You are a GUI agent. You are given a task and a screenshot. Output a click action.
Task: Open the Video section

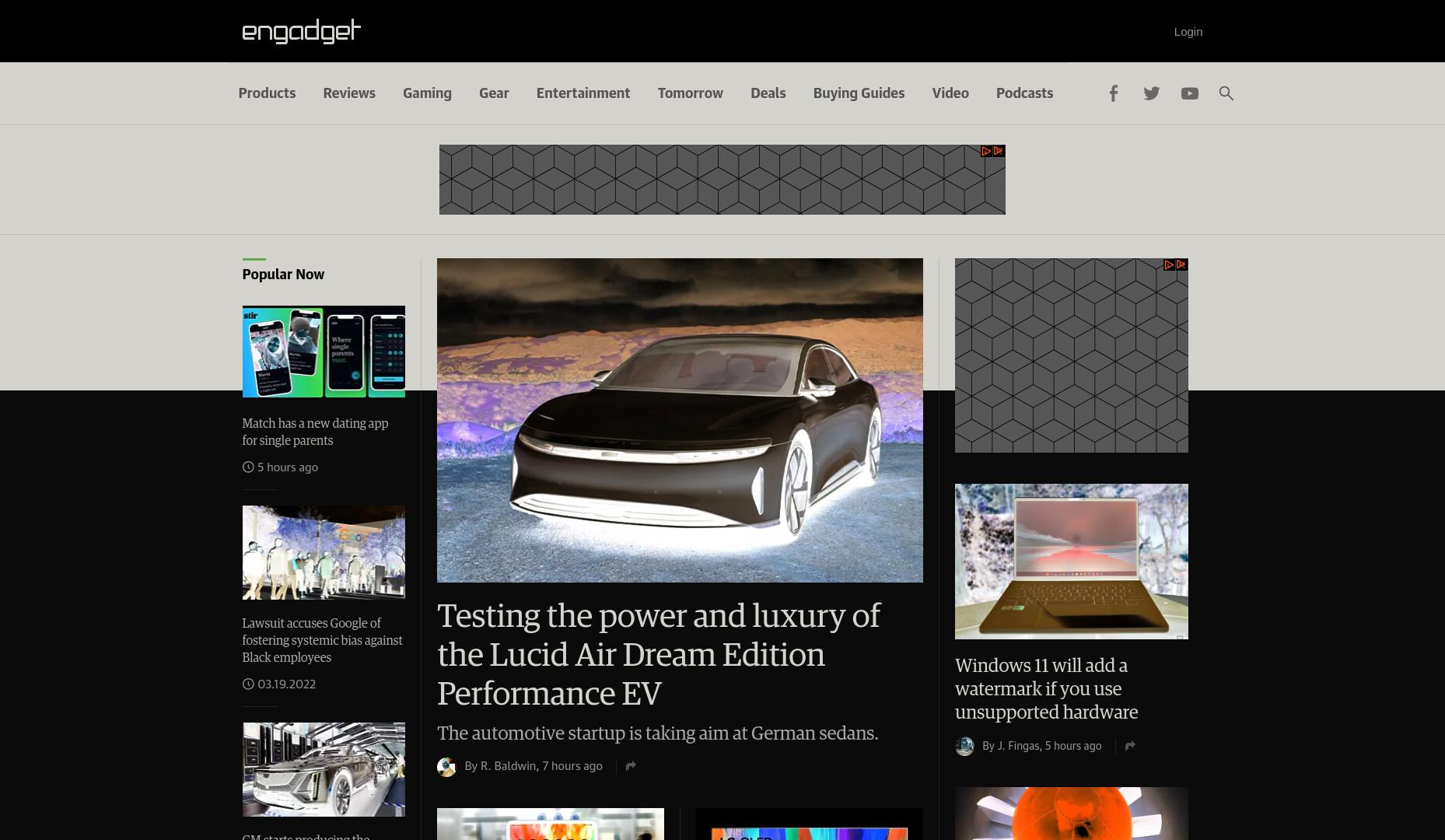950,93
